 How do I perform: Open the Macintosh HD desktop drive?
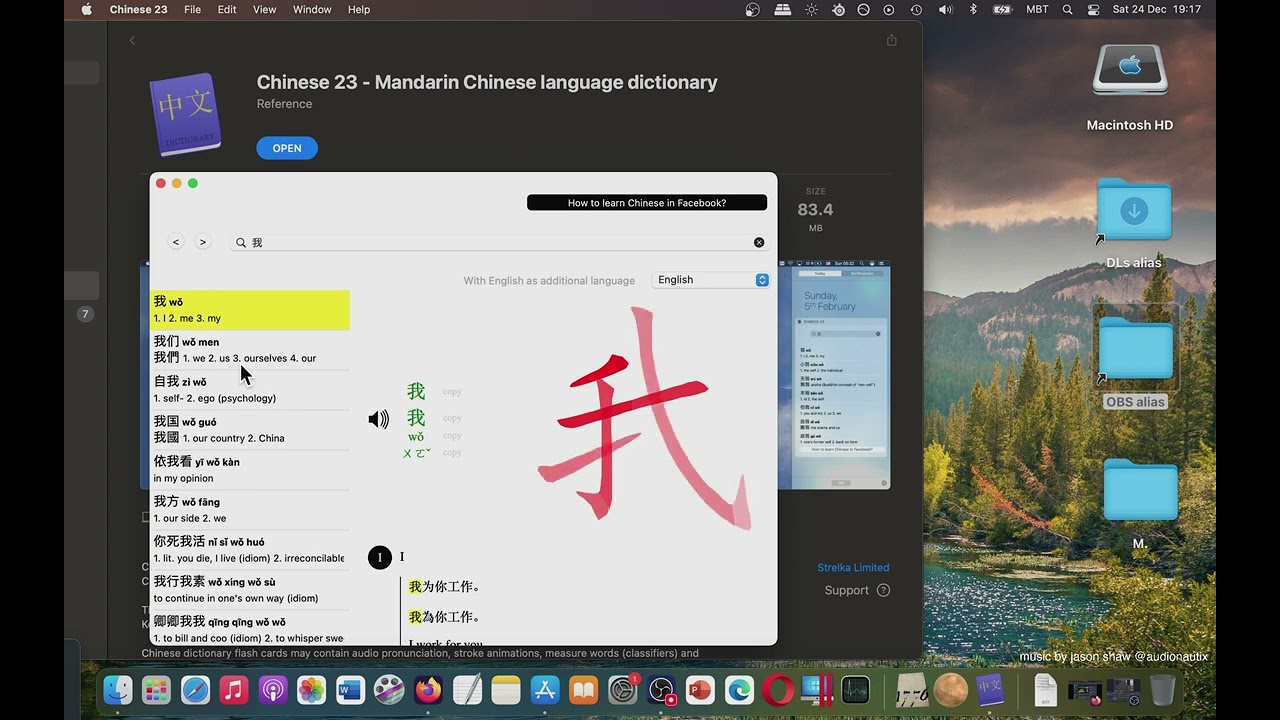click(x=1130, y=88)
